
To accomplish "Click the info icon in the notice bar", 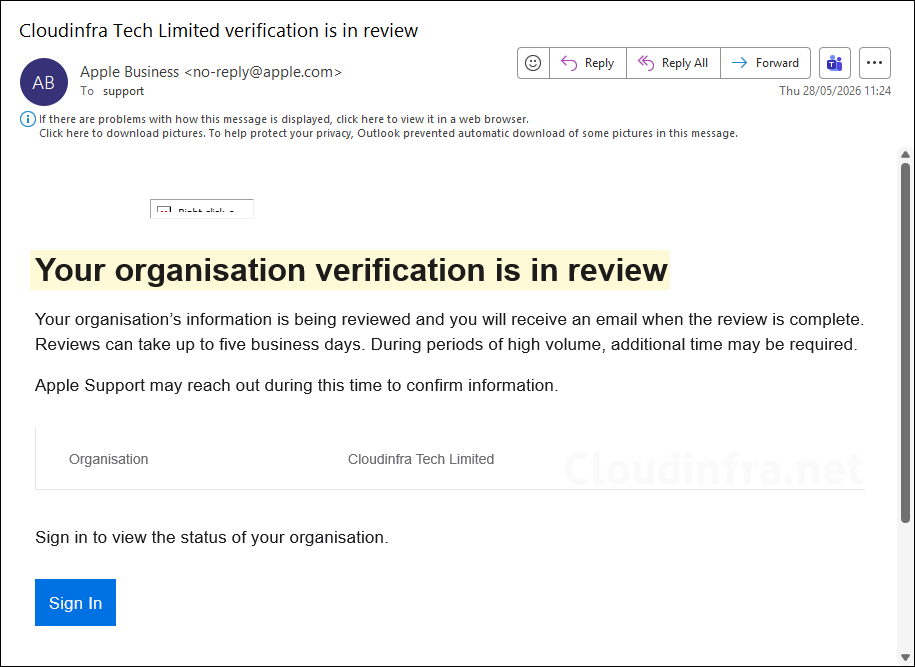I will (x=27, y=119).
